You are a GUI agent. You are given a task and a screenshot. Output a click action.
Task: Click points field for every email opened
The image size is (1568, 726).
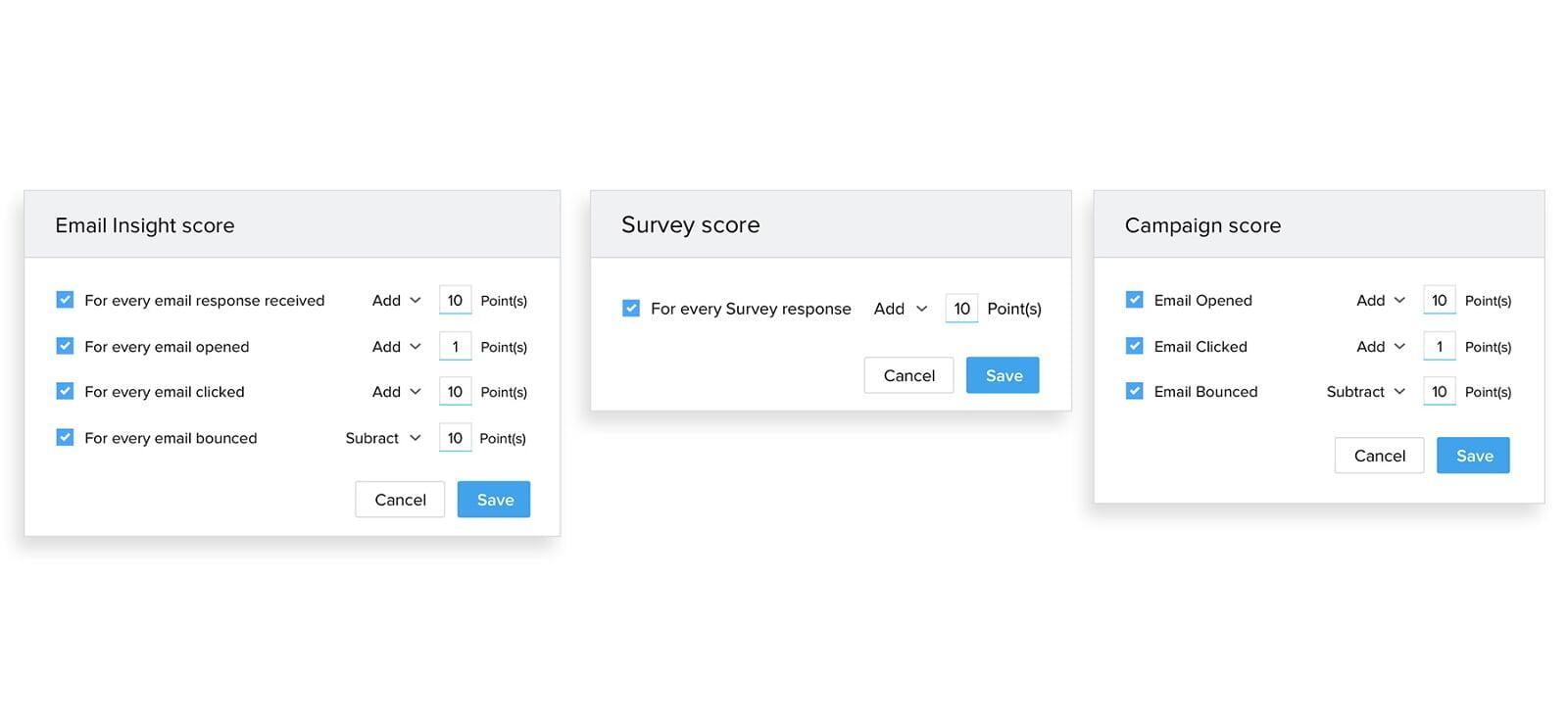(455, 347)
